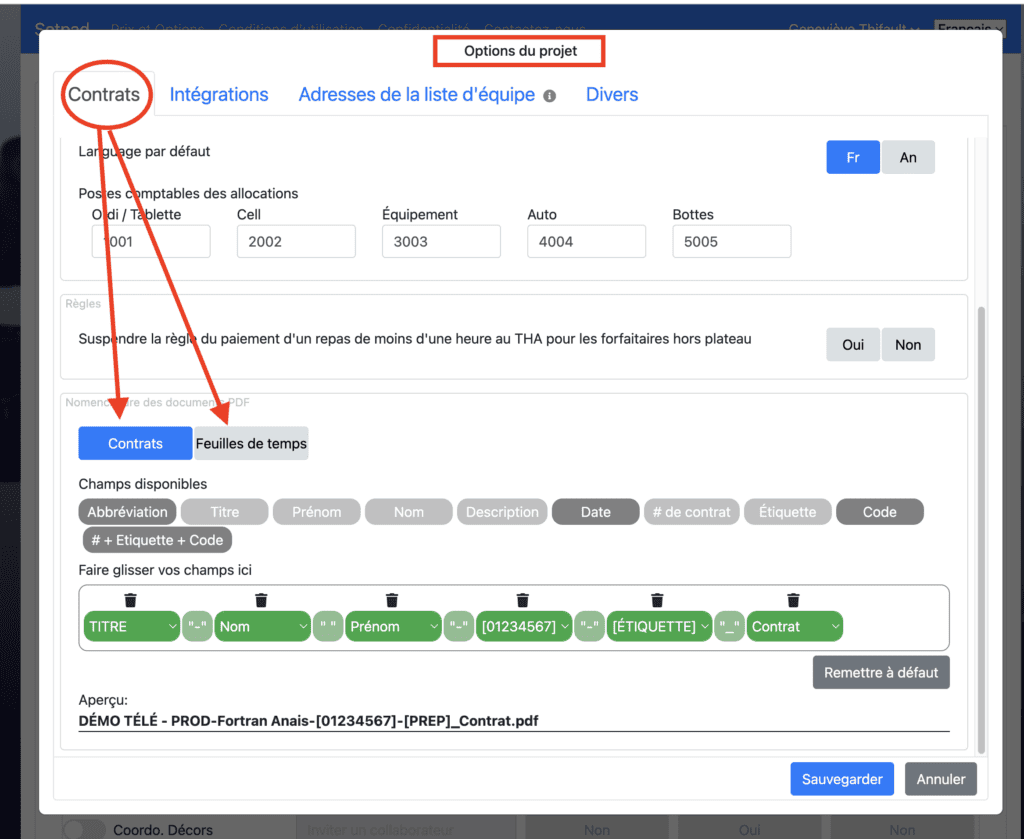Remove the [01234567] field via trash icon
Viewport: 1024px width, 839px height.
pos(523,600)
